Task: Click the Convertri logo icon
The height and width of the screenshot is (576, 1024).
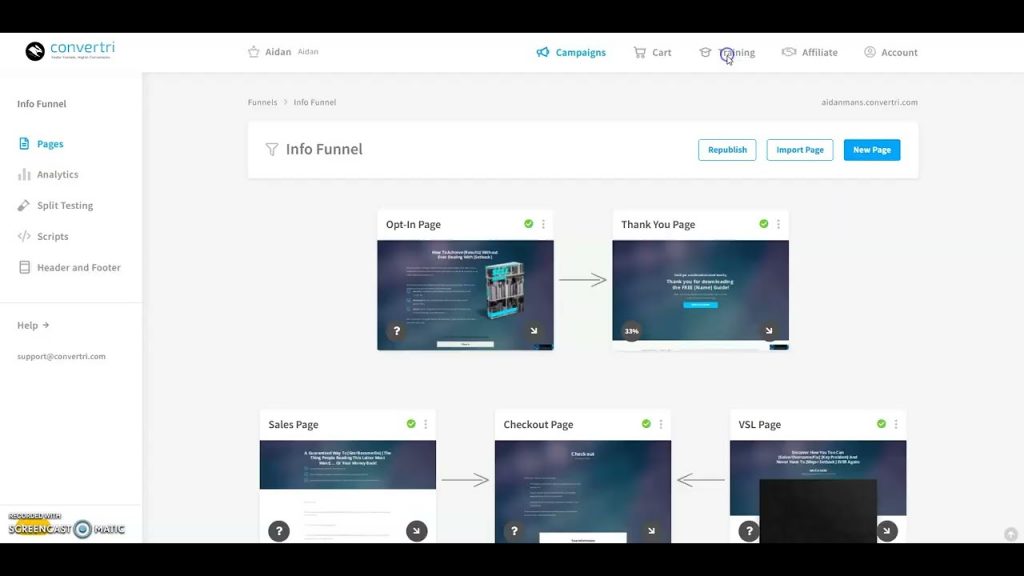Action: tap(35, 51)
